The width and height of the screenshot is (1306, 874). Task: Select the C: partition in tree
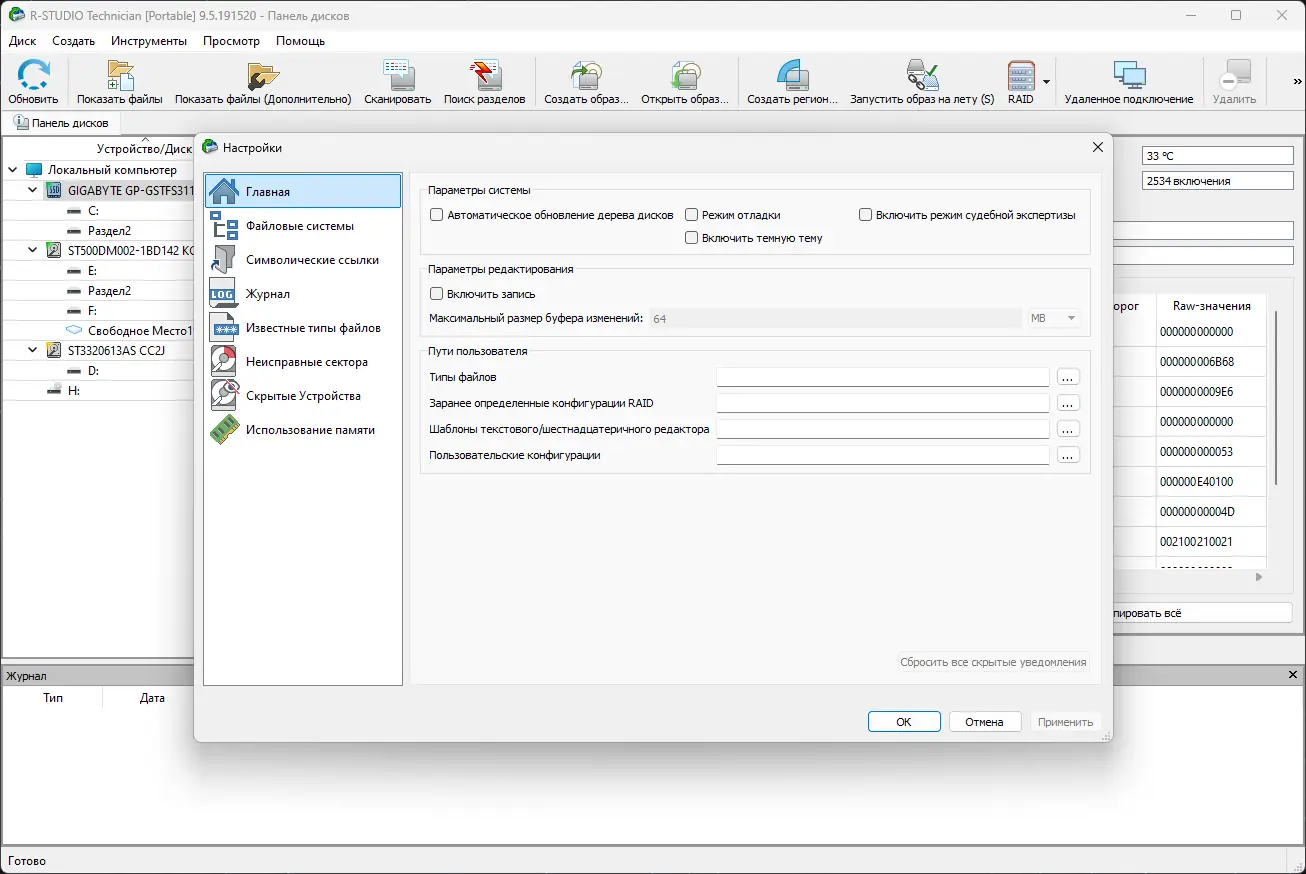pyautogui.click(x=93, y=211)
